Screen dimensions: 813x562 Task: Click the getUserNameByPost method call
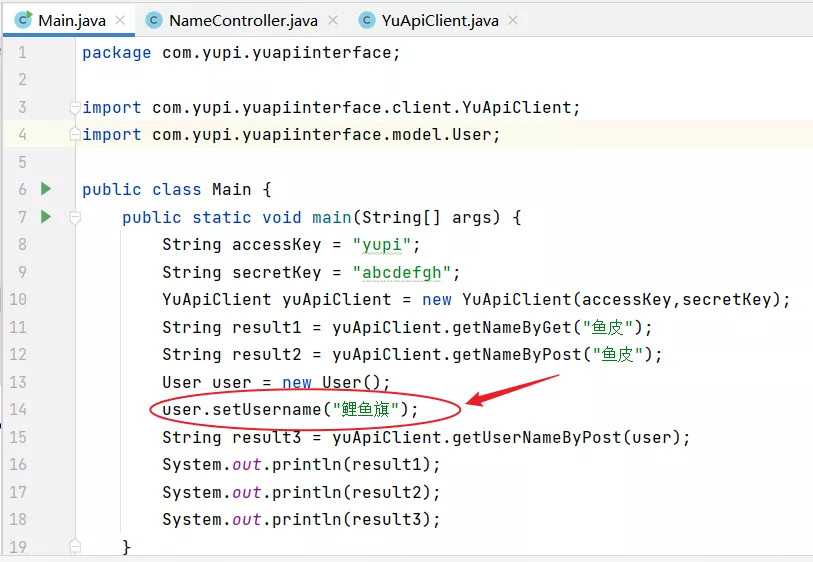coord(537,437)
